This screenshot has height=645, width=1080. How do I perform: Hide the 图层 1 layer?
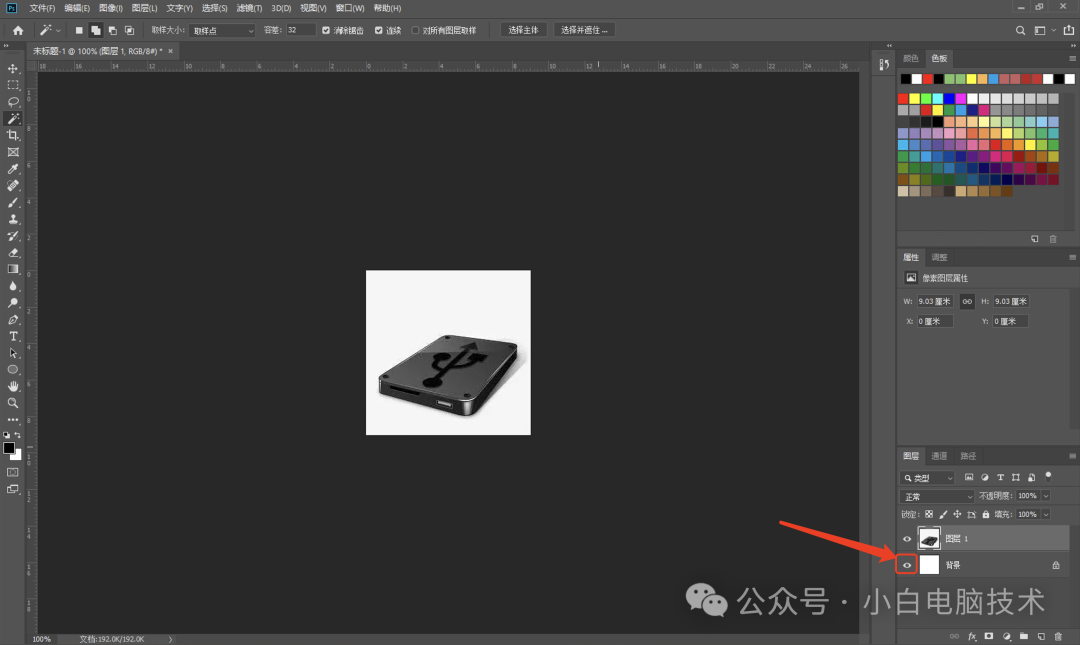(x=907, y=539)
